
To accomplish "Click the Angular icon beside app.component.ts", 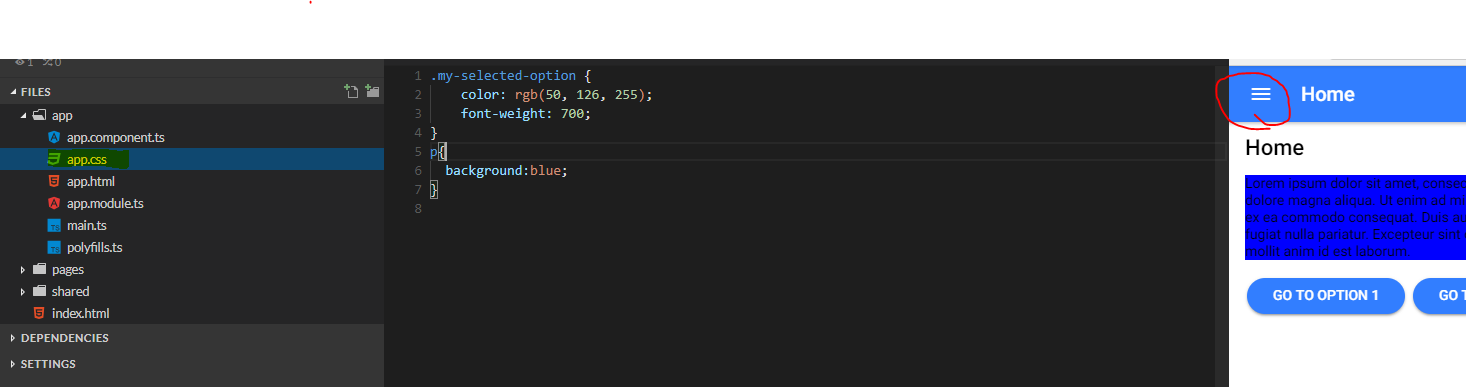I will (54, 137).
